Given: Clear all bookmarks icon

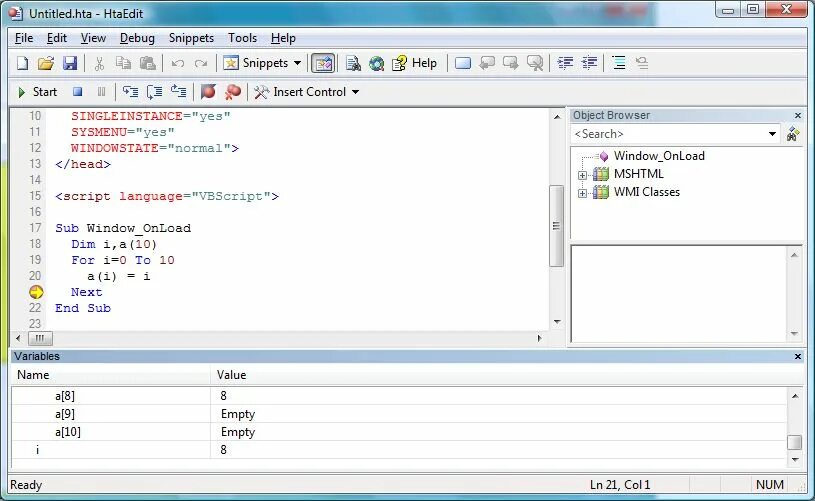Looking at the screenshot, I should pyautogui.click(x=535, y=63).
